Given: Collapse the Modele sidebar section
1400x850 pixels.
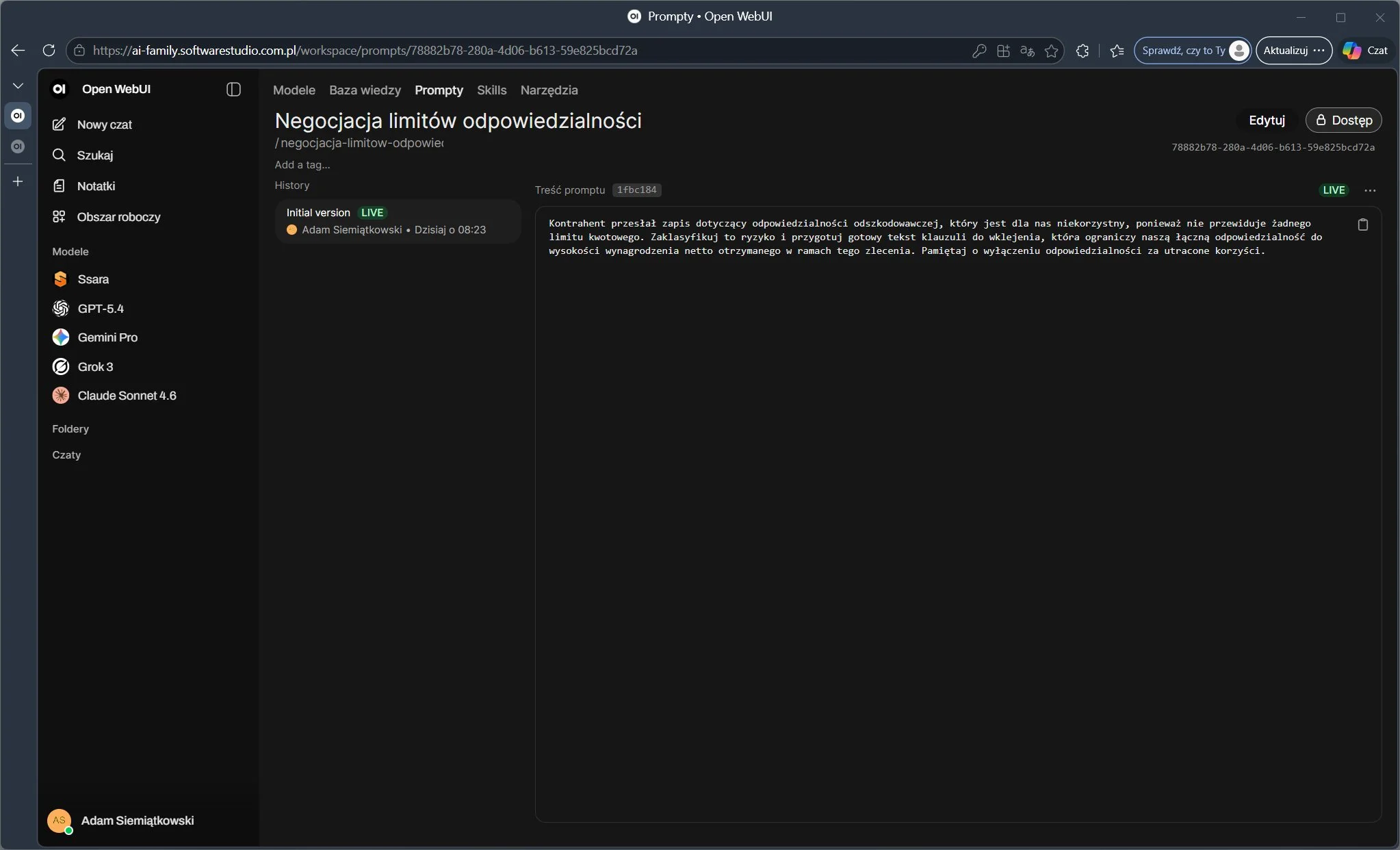Looking at the screenshot, I should (70, 252).
